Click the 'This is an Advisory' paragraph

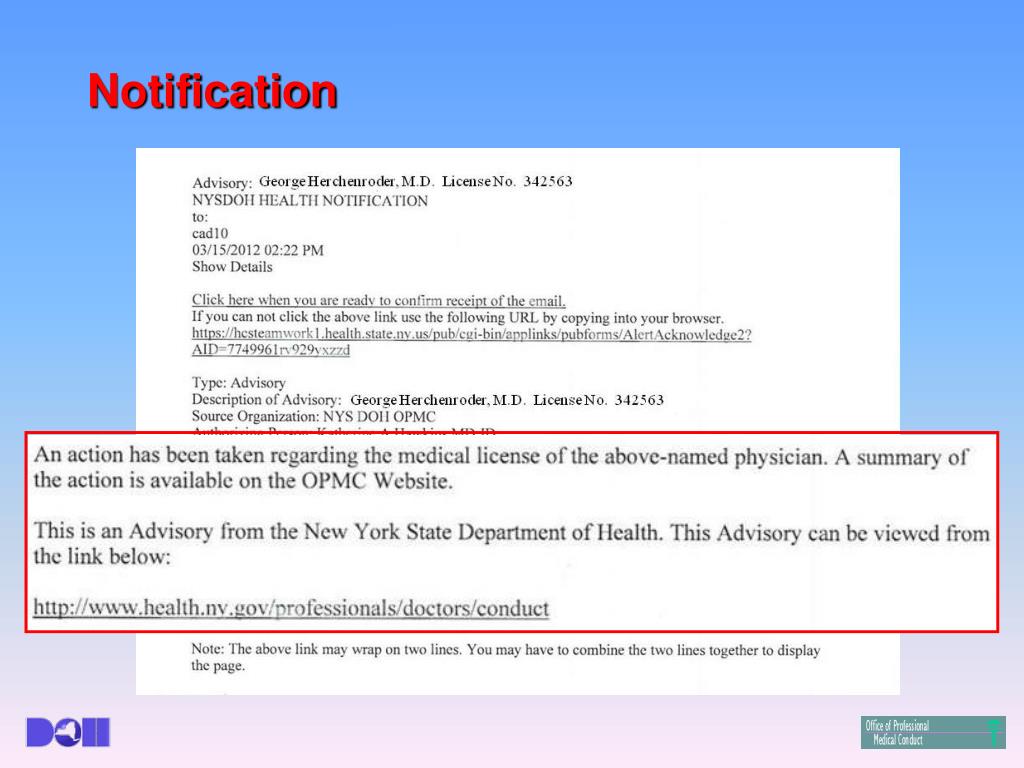tap(511, 544)
